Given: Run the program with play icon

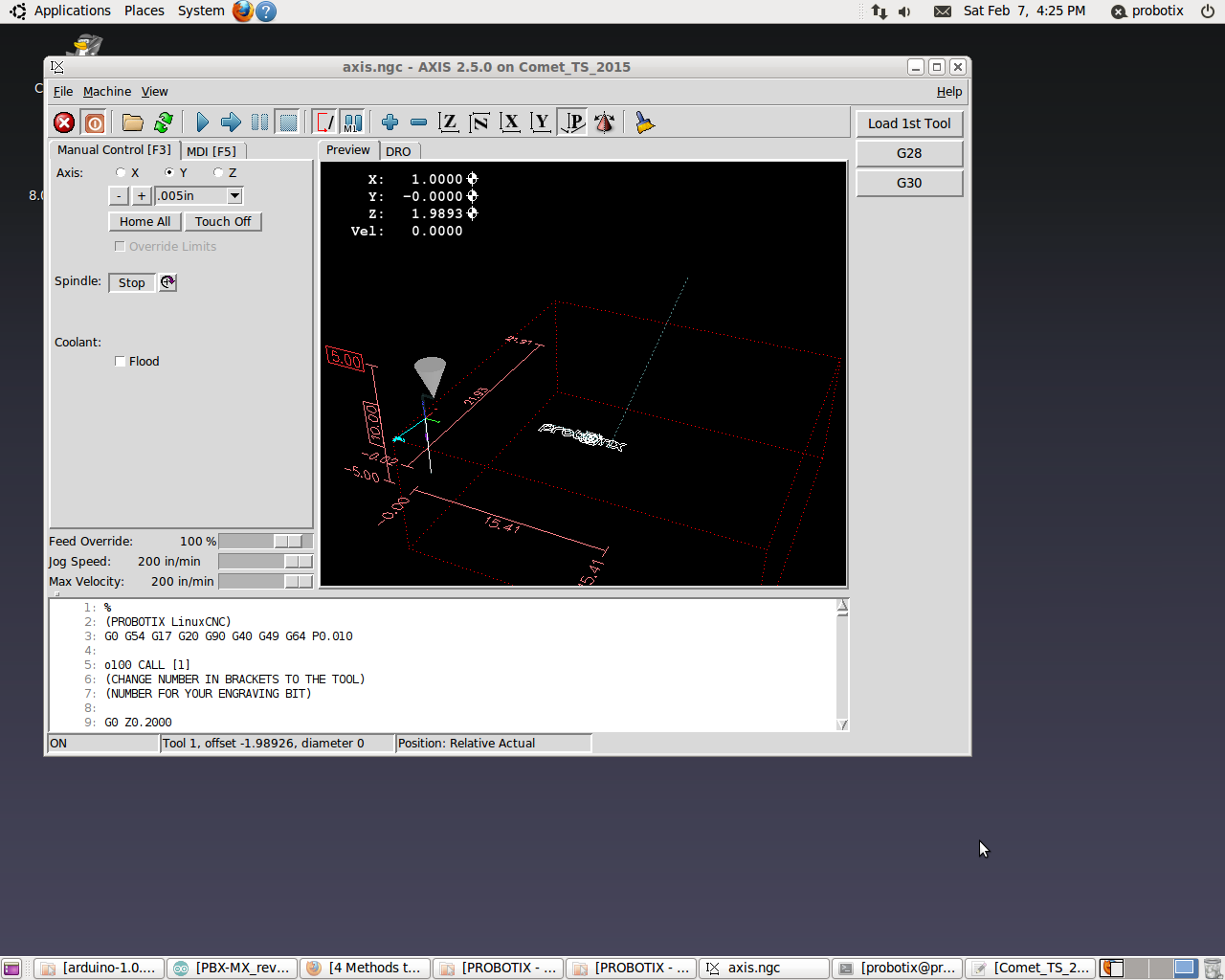Looking at the screenshot, I should point(202,122).
